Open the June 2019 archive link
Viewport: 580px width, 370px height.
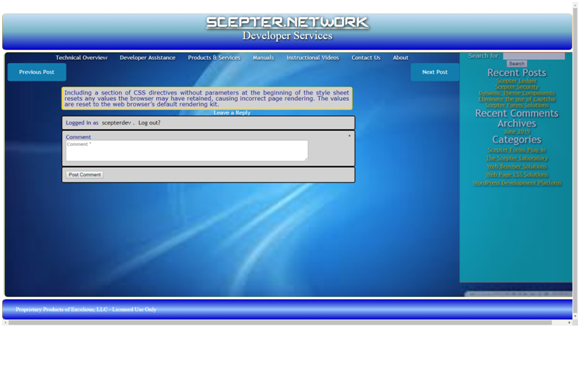[517, 131]
